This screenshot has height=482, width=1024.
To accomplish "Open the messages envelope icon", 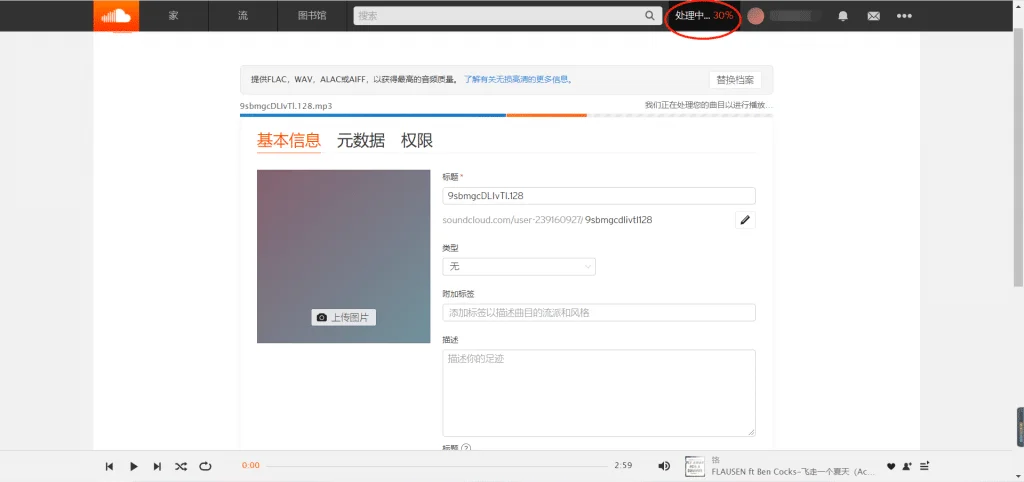I will pyautogui.click(x=873, y=16).
